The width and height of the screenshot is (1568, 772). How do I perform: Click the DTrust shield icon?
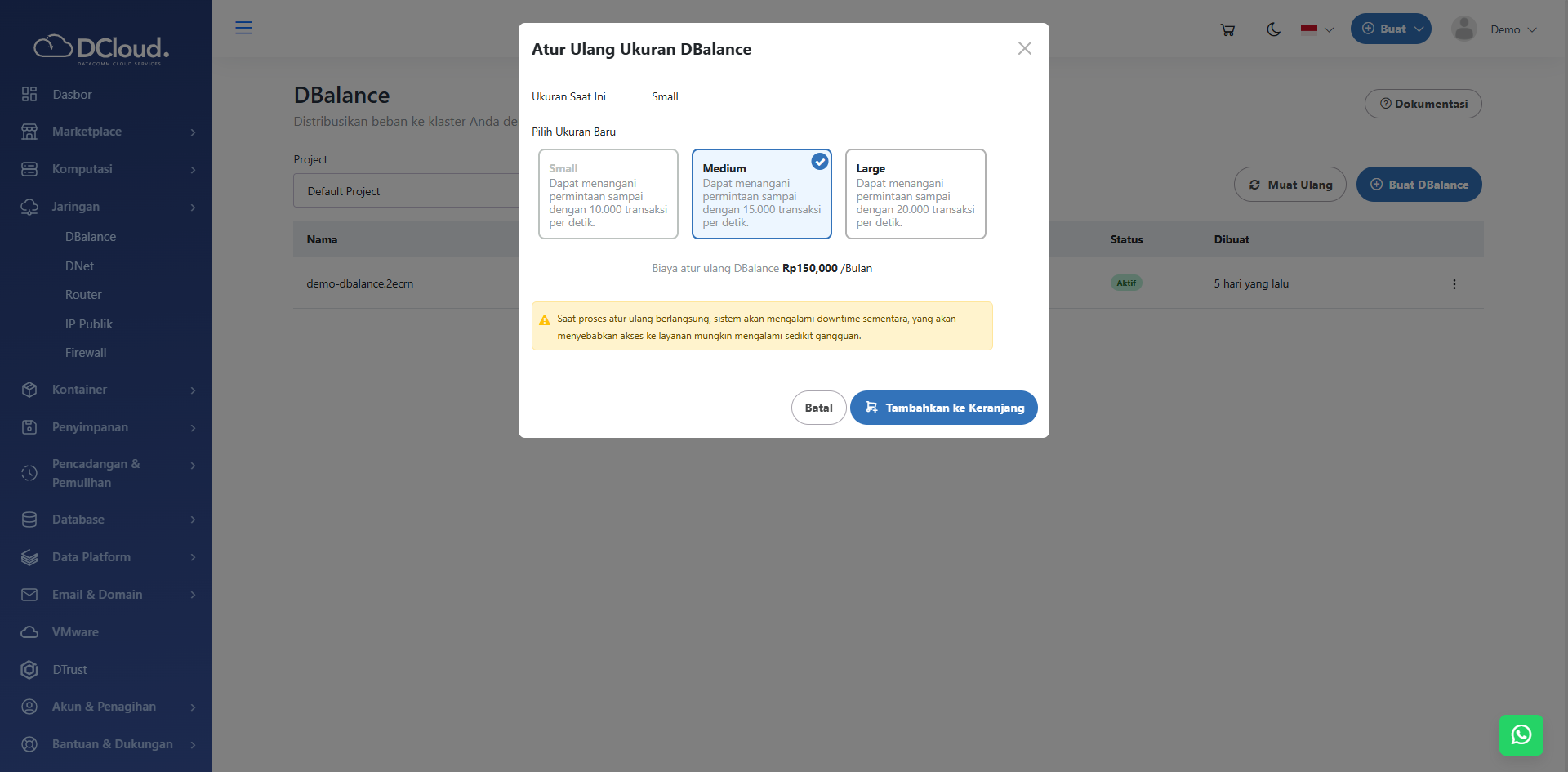tap(29, 670)
